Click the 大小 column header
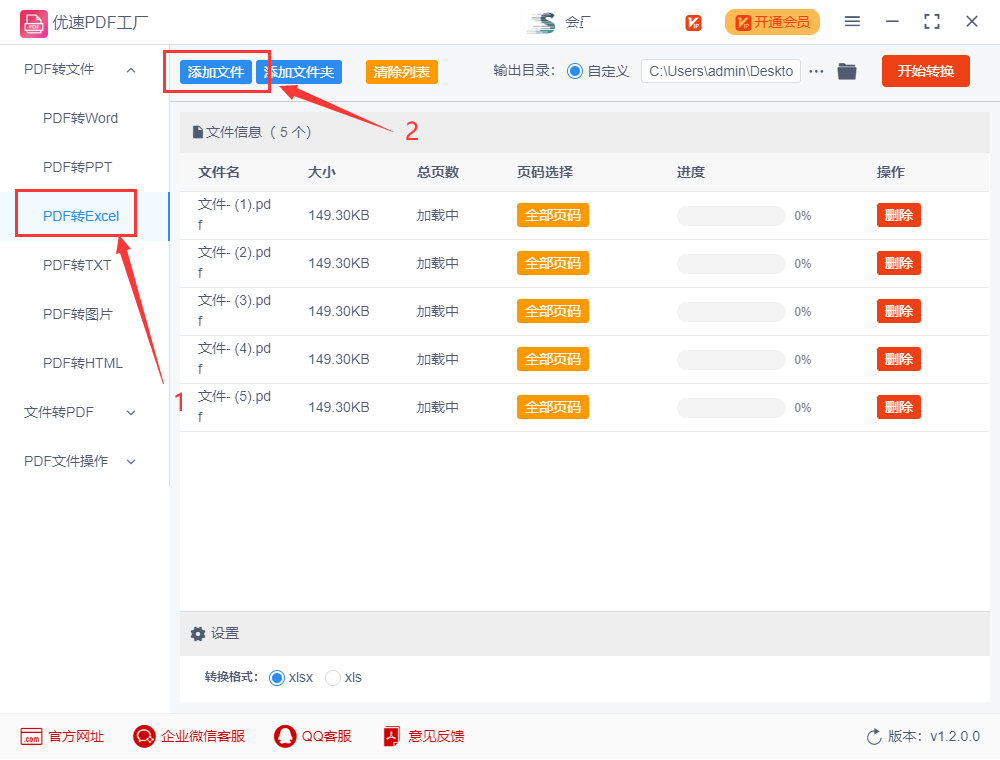This screenshot has height=760, width=1000. click(322, 173)
